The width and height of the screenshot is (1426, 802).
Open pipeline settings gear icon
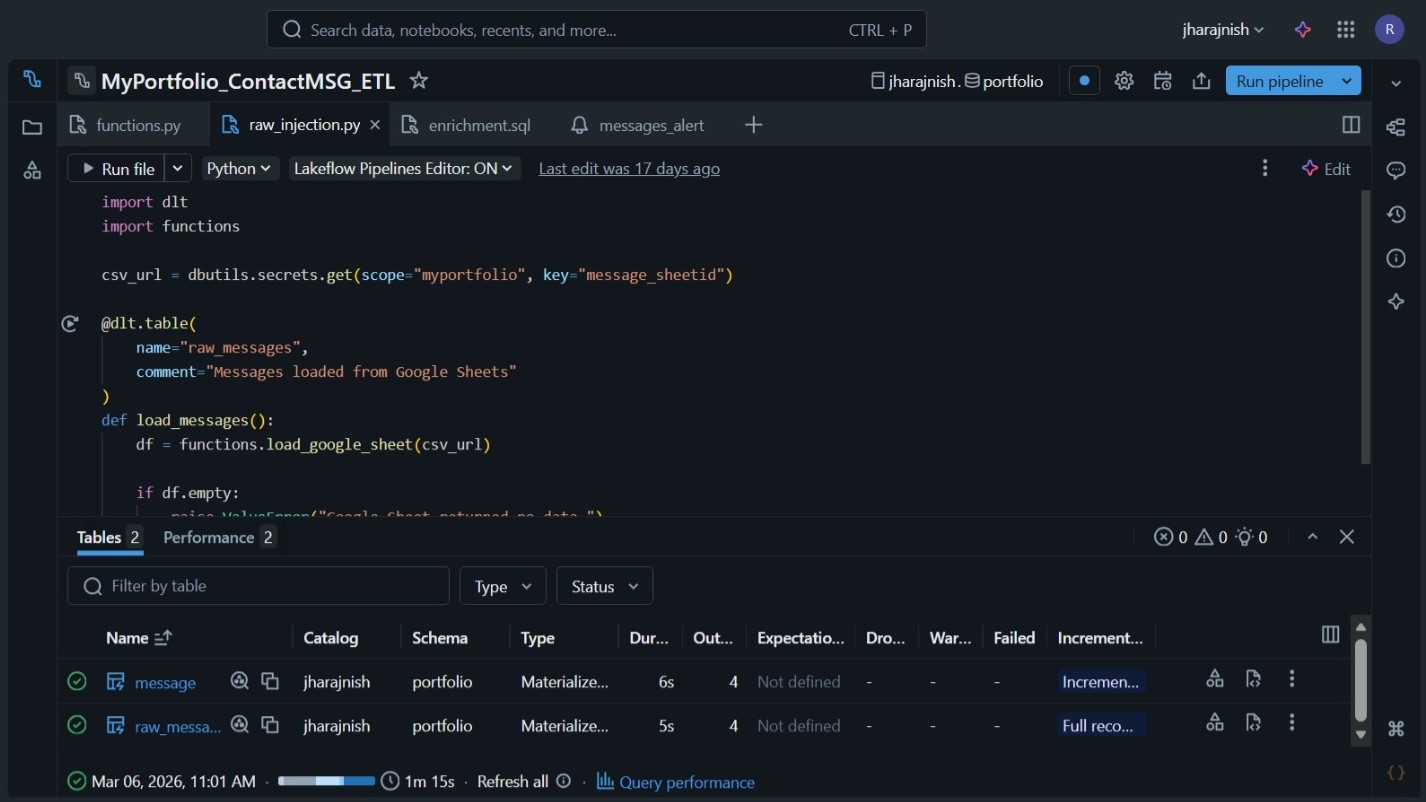(x=1124, y=81)
